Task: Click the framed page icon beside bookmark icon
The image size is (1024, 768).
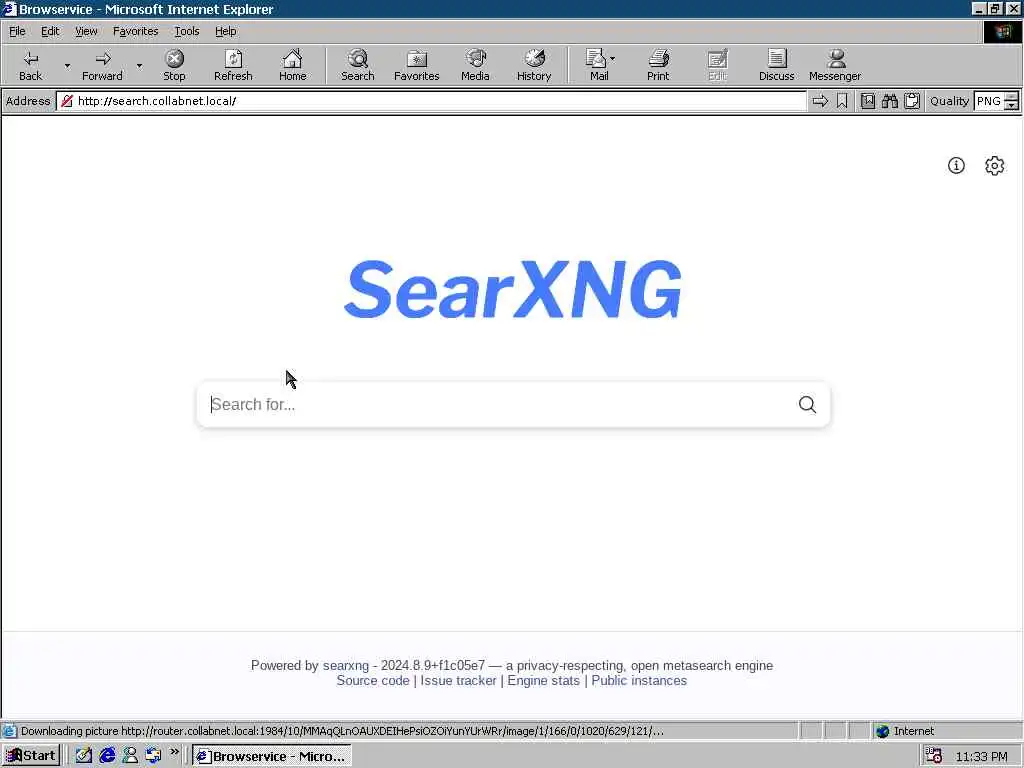Action: (x=868, y=101)
